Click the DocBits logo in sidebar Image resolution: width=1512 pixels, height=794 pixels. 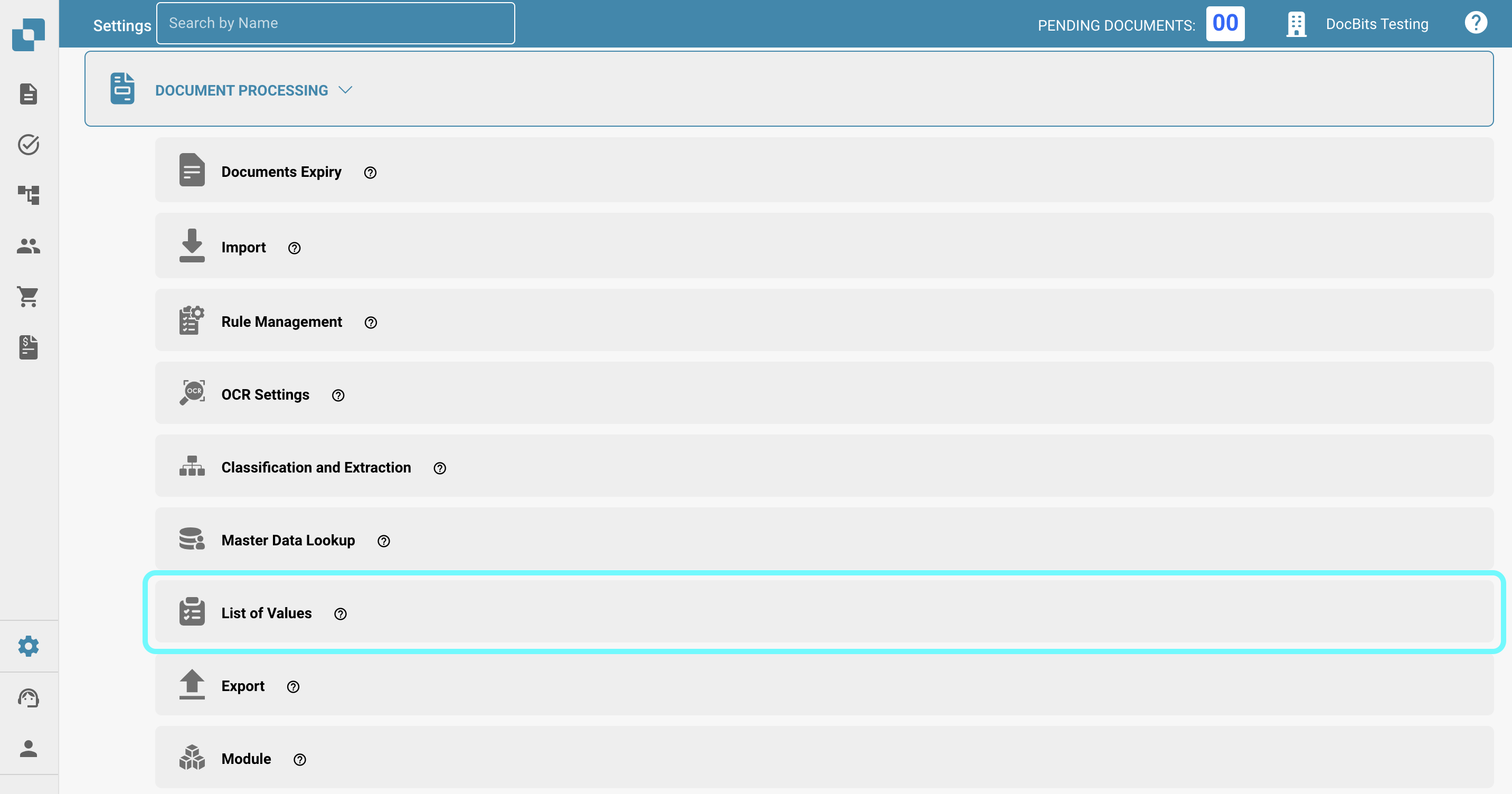coord(28,34)
